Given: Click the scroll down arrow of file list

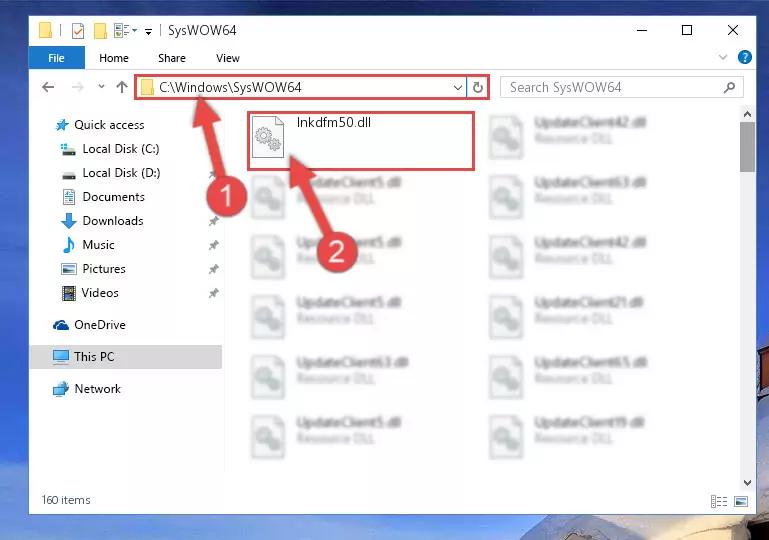Looking at the screenshot, I should (x=747, y=483).
